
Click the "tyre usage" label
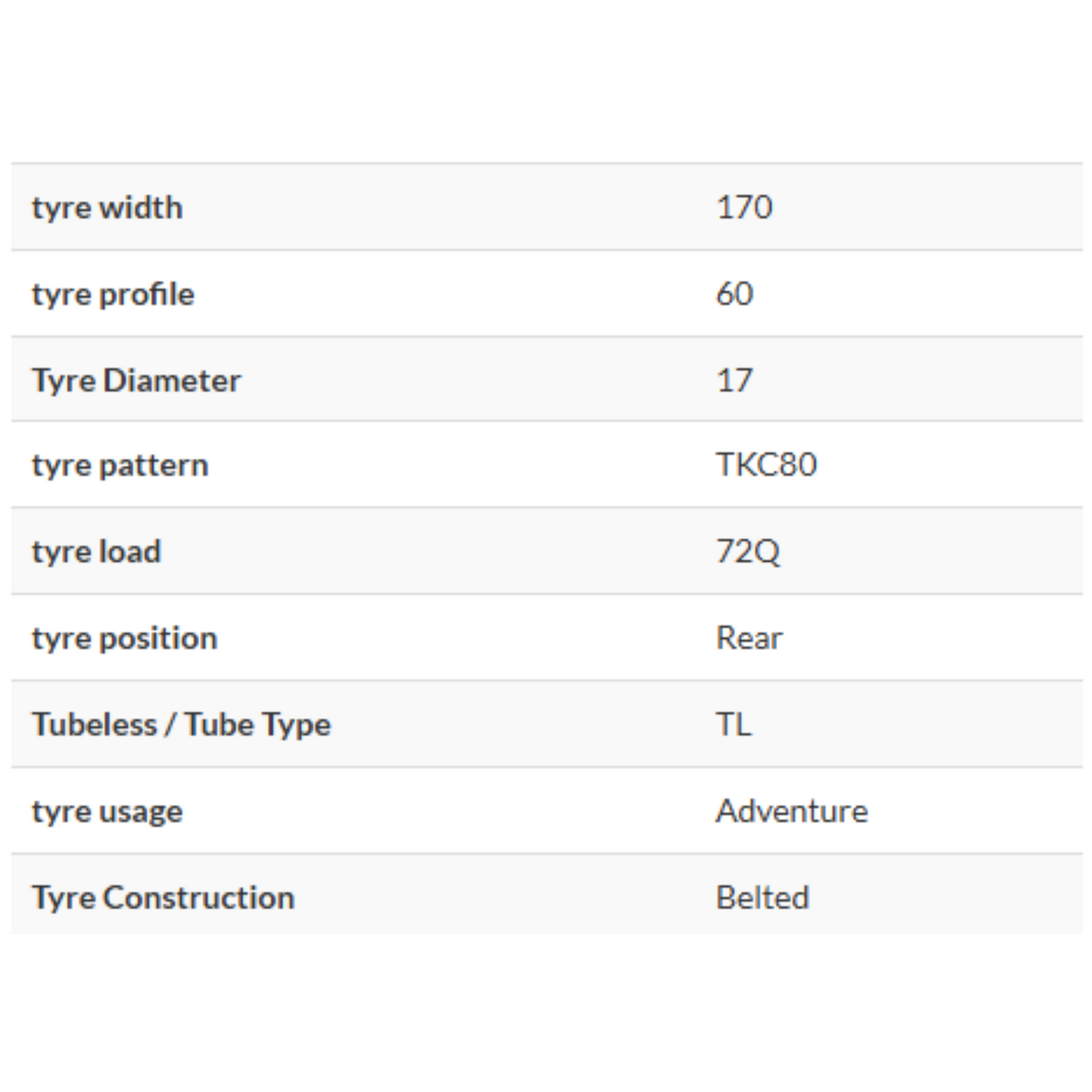coord(107,812)
